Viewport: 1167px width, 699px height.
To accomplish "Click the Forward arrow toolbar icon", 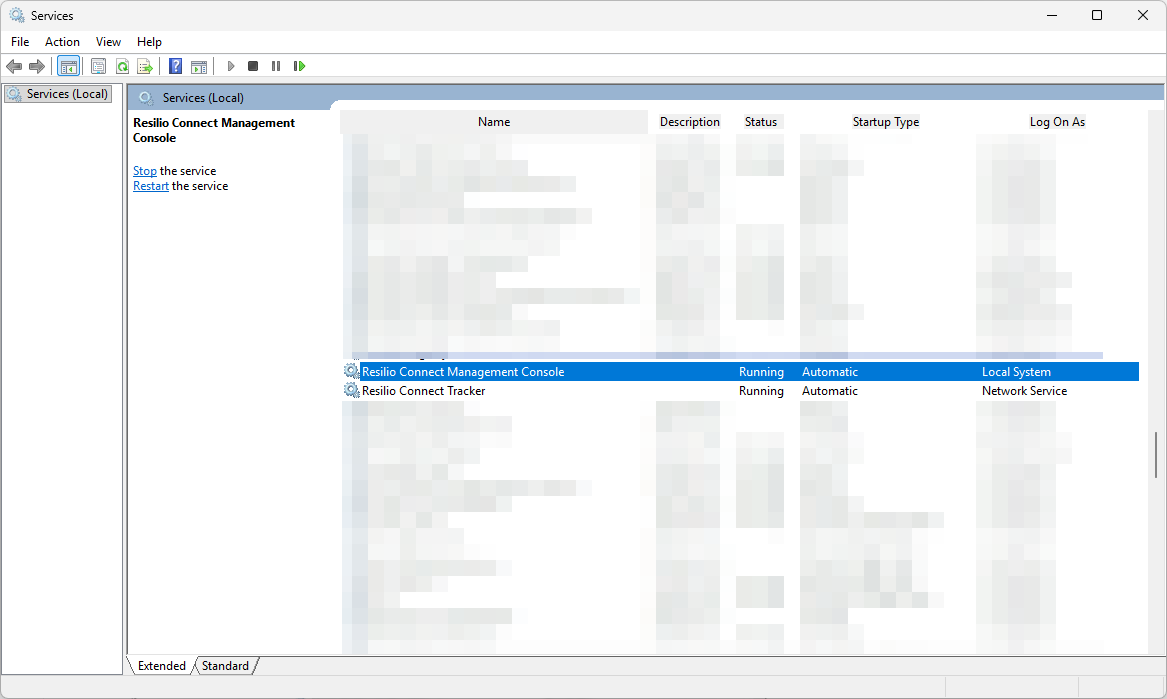I will 37,66.
